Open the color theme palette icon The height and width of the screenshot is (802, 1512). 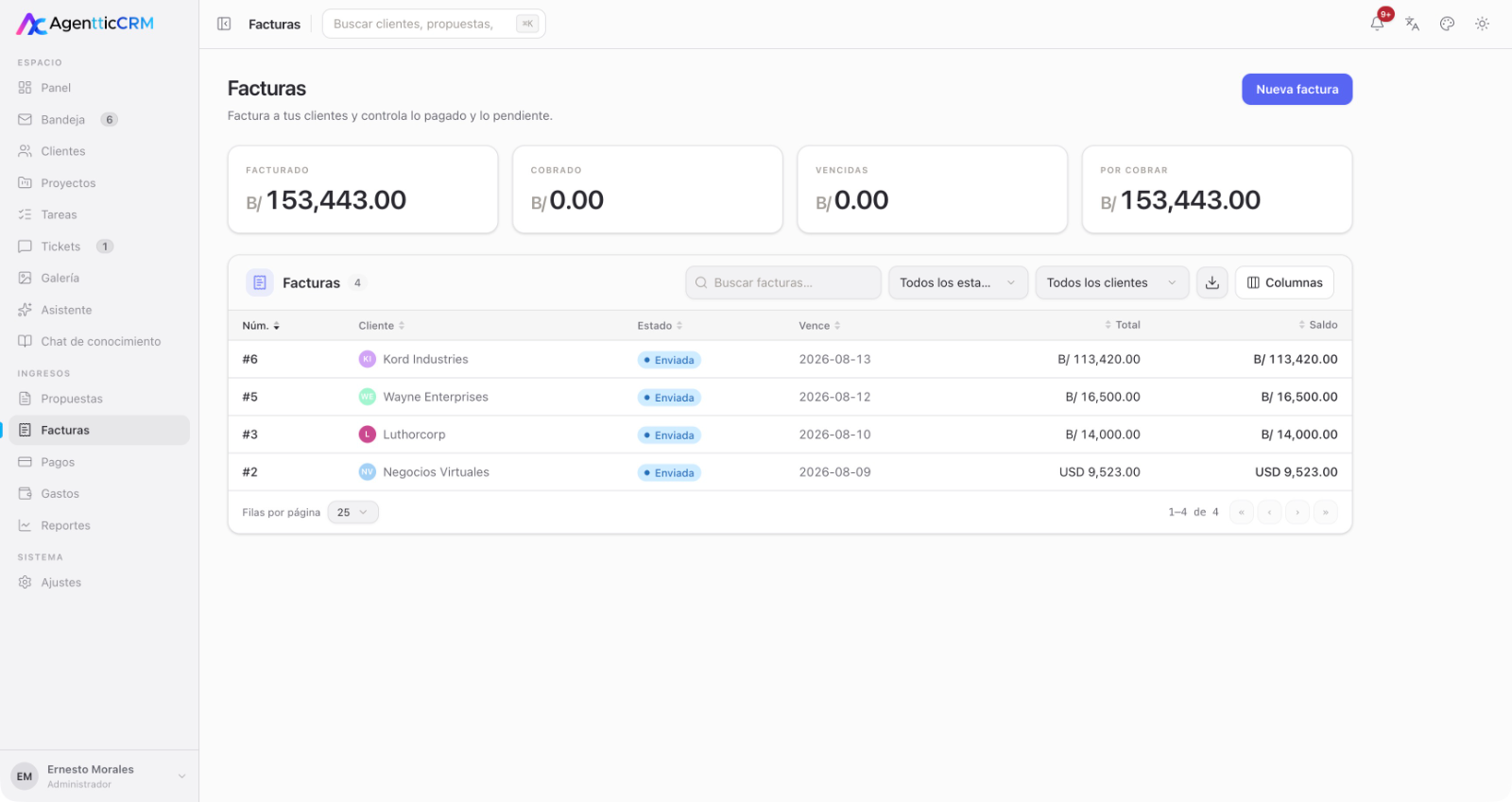point(1447,24)
